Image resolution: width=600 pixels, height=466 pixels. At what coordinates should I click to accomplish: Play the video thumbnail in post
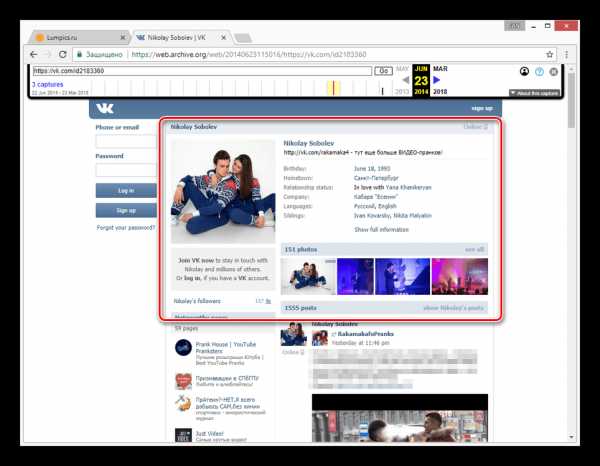[x=400, y=418]
